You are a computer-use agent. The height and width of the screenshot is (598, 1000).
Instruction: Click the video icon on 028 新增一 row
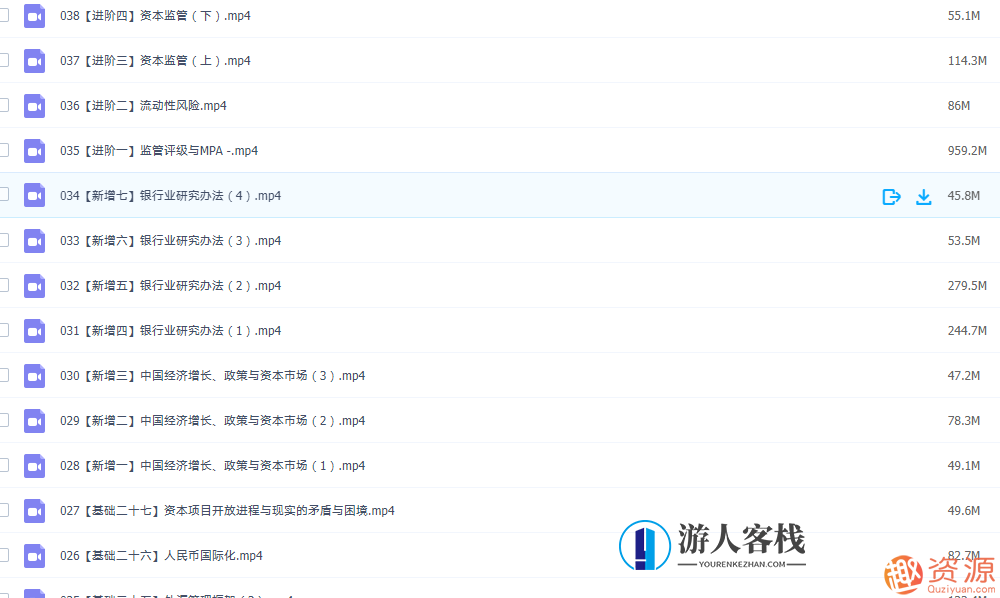coord(34,465)
